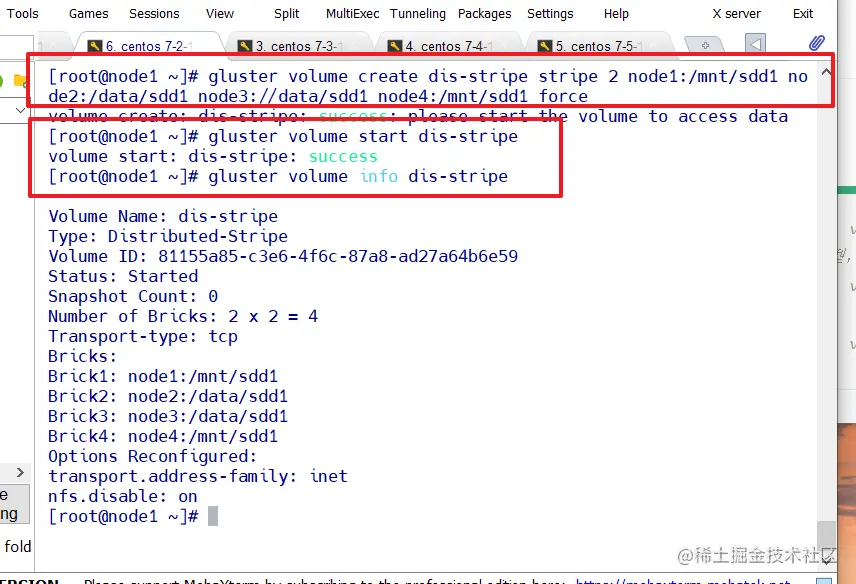Click the 'Type: Distributed-Stripe' line
Viewport: 856px width, 584px height.
coord(168,236)
